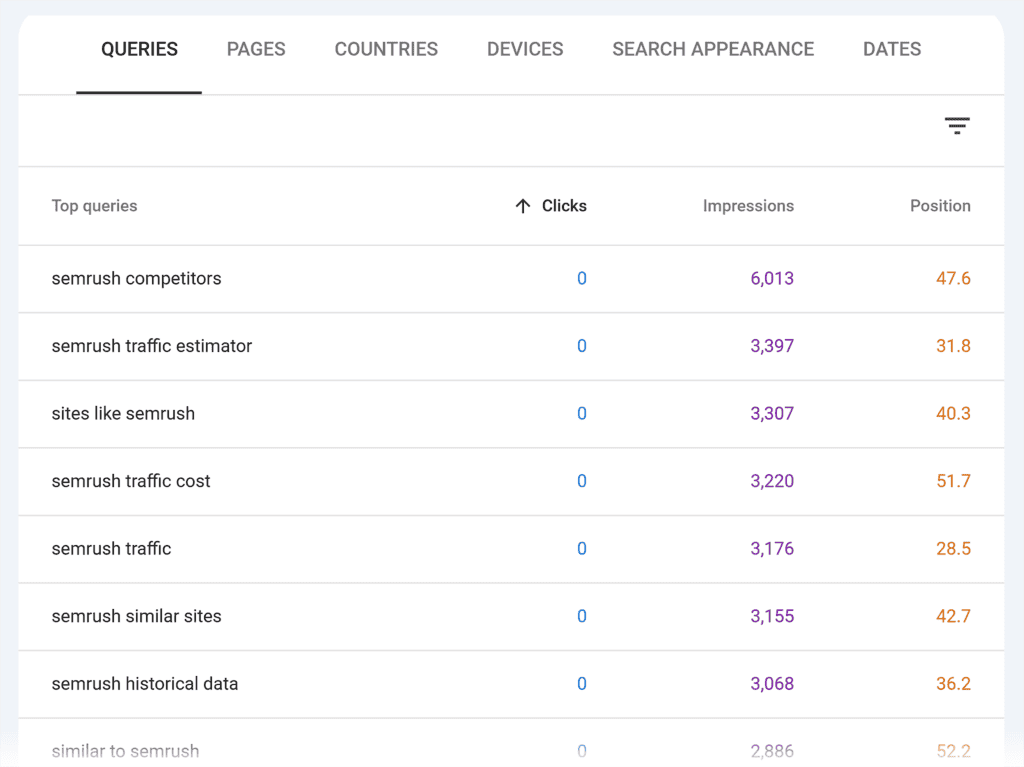
Task: Select 'semrush traffic cost' from the list
Action: [x=131, y=481]
